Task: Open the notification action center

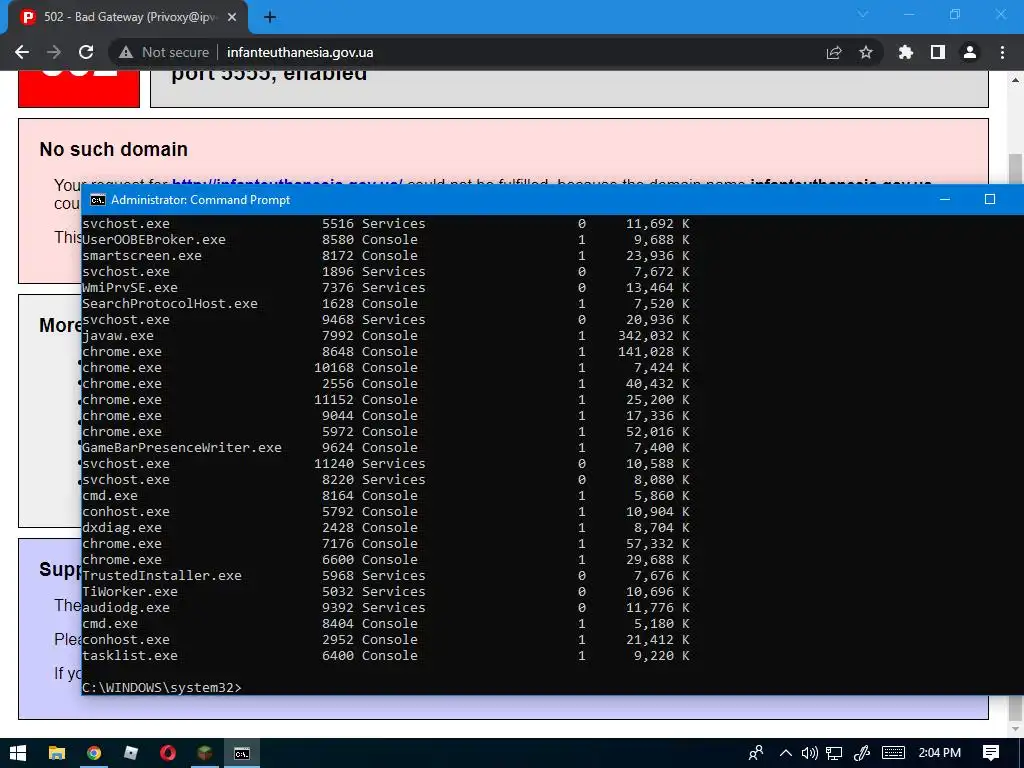Action: coord(991,753)
